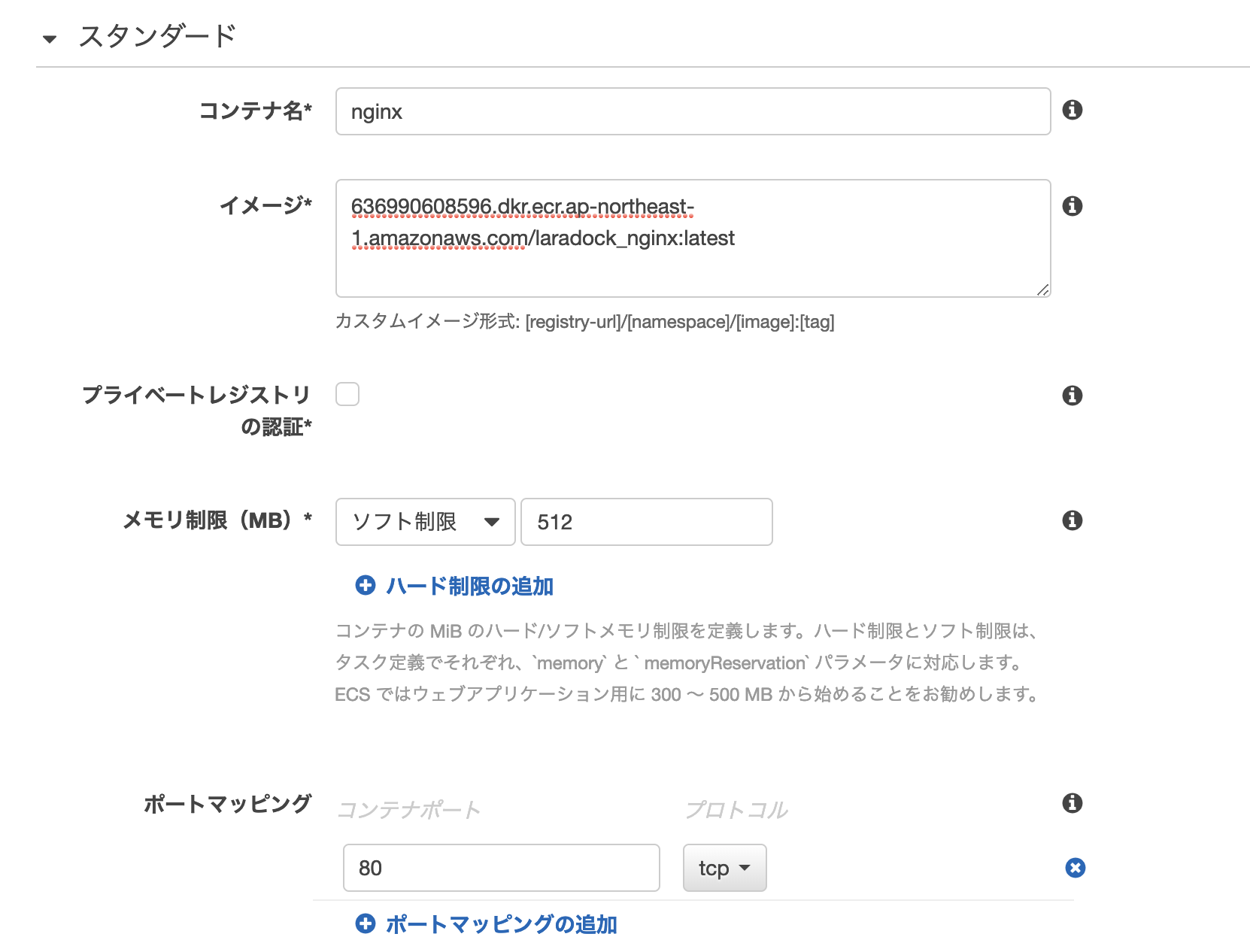Click info icon beside コンテナ名 field
Viewport: 1250px width, 952px height.
(x=1072, y=110)
